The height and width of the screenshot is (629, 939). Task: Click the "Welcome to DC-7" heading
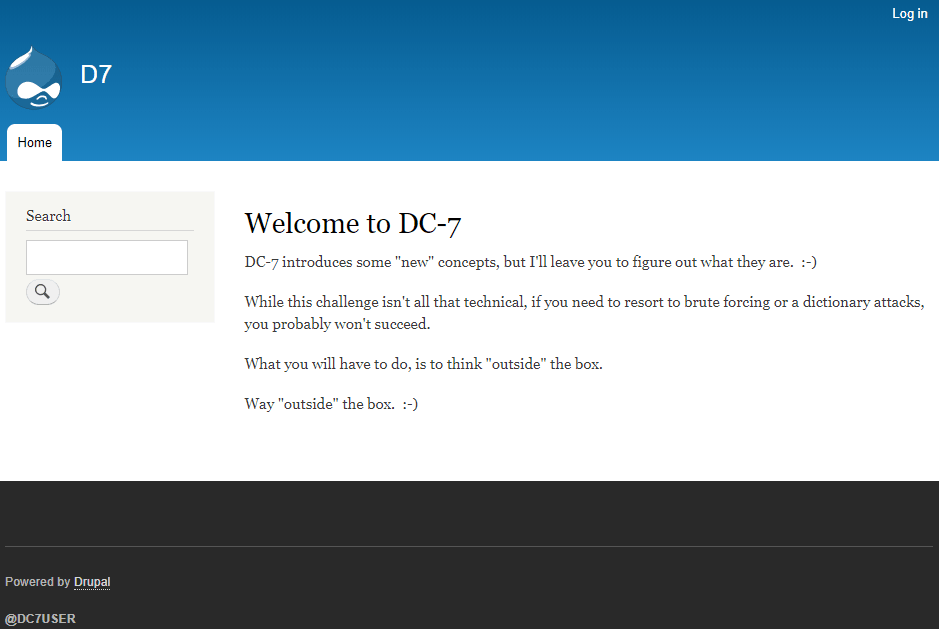point(353,223)
